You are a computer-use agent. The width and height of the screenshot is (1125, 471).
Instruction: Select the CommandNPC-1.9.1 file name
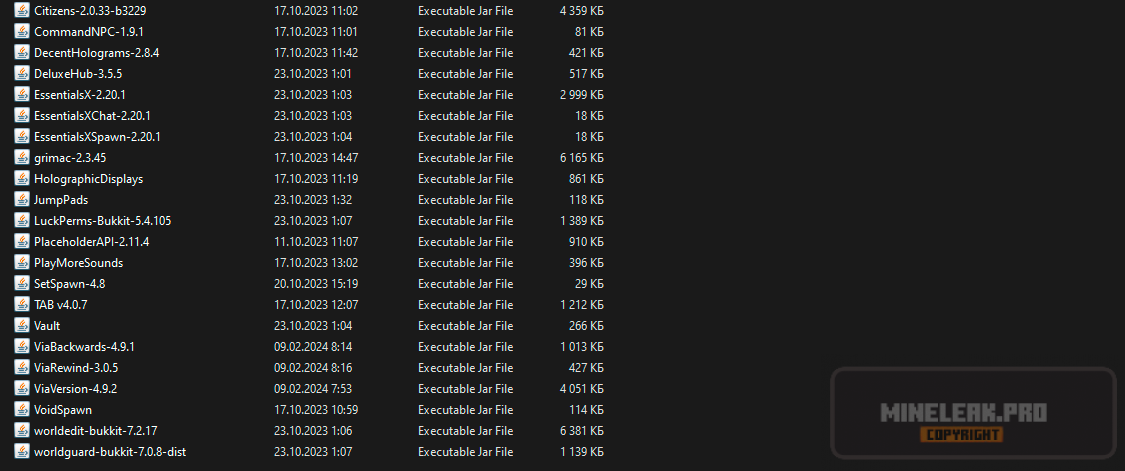click(x=83, y=31)
